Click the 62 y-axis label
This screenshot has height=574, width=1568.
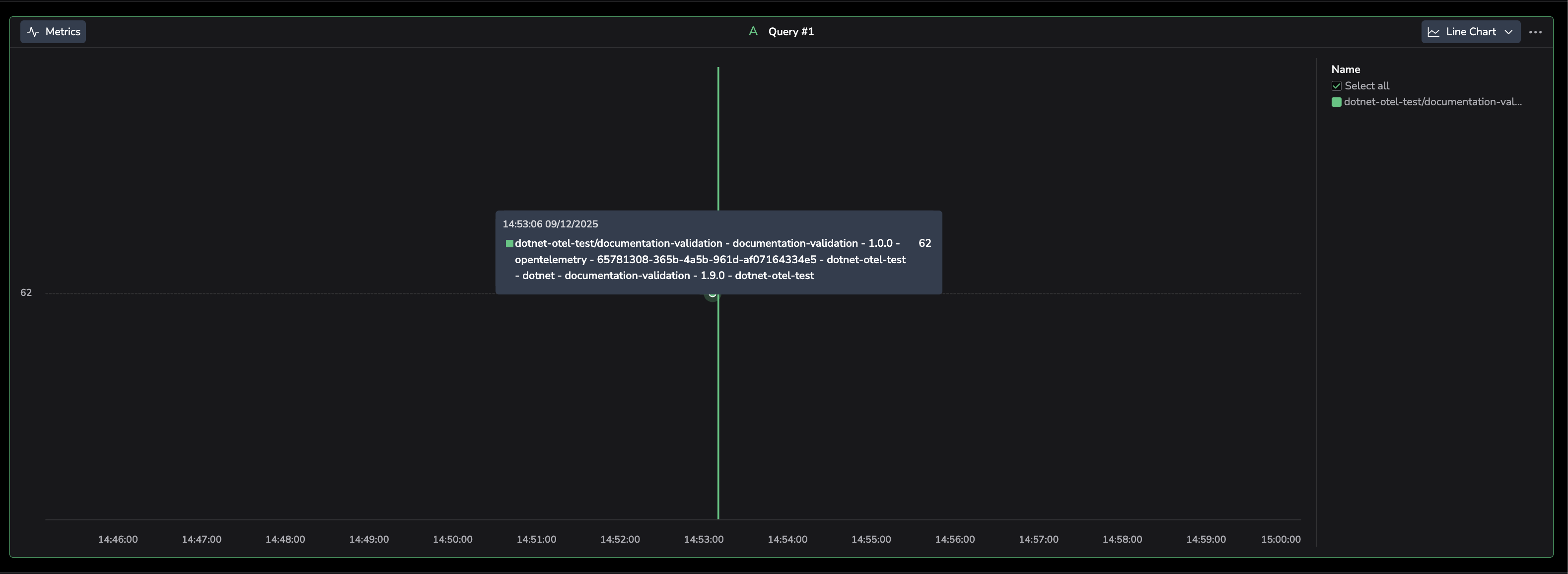[25, 293]
